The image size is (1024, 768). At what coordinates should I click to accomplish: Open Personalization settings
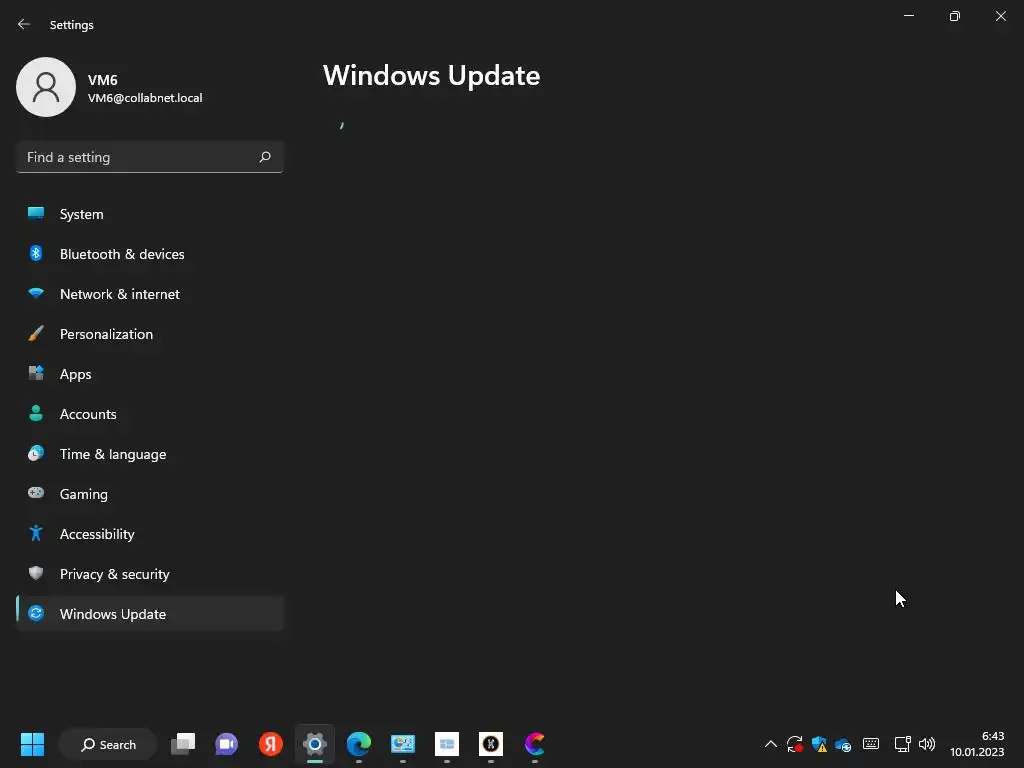point(150,334)
